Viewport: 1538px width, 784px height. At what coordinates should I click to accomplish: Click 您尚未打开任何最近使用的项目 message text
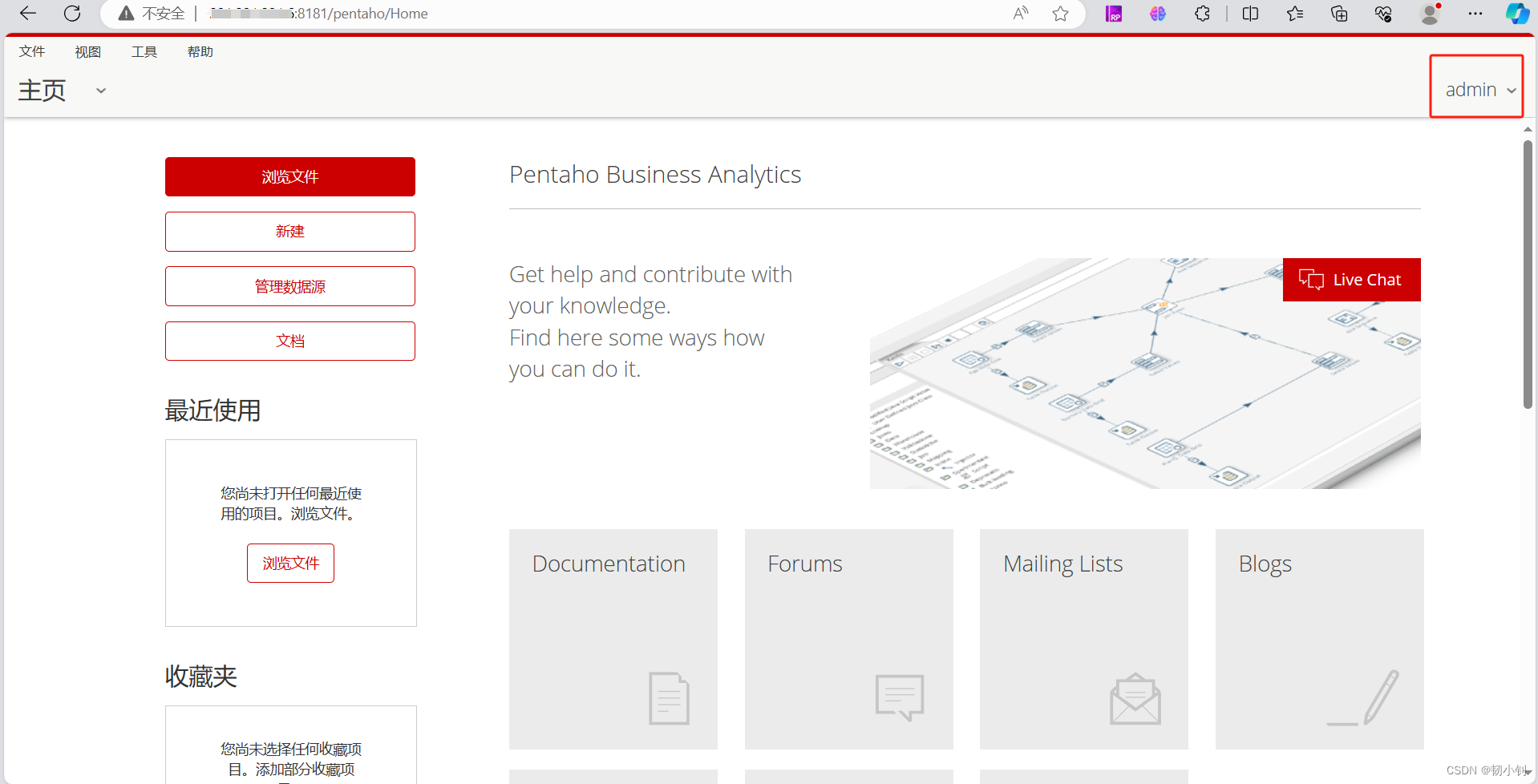coord(291,503)
